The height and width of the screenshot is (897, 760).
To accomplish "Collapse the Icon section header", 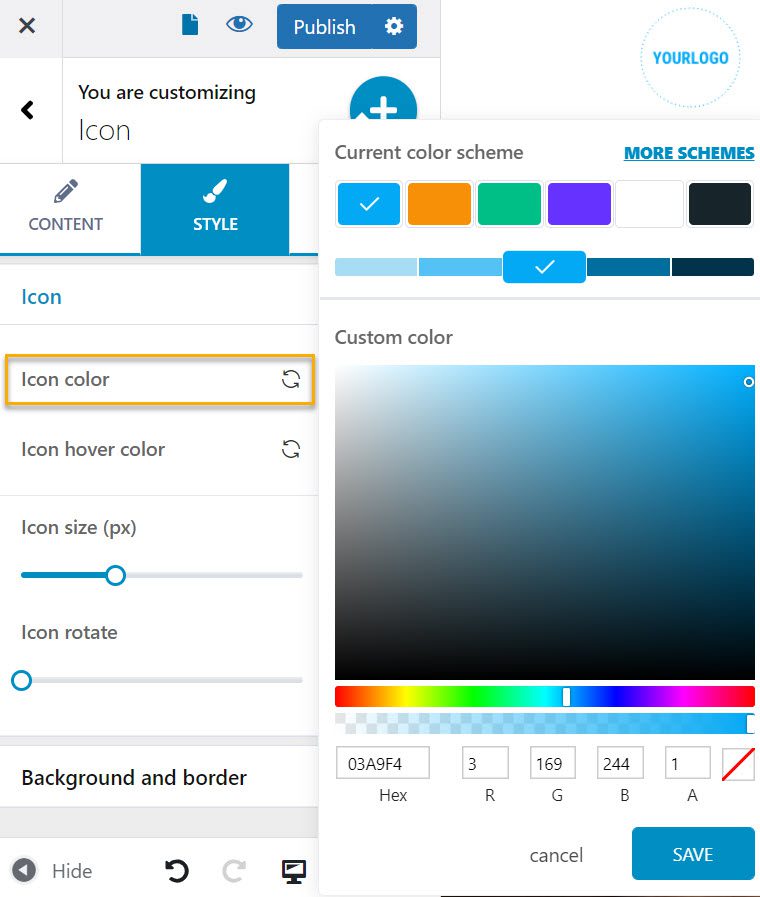I will click(x=41, y=297).
